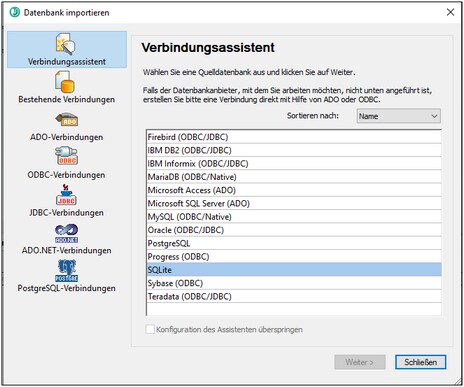464x387 pixels.
Task: Click the app logo in title bar
Action: [x=15, y=12]
